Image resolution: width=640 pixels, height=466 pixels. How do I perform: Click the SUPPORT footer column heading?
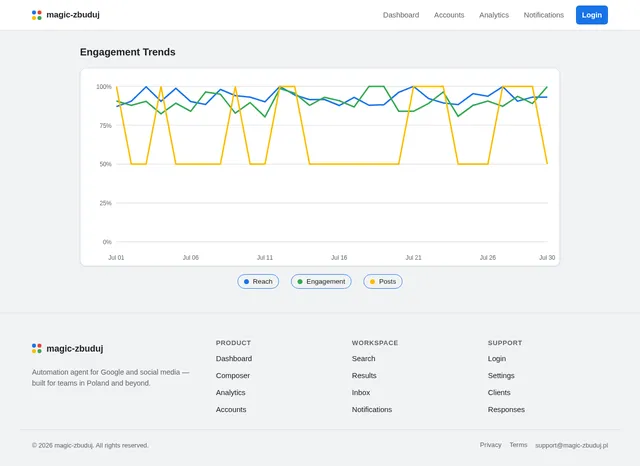coord(505,343)
